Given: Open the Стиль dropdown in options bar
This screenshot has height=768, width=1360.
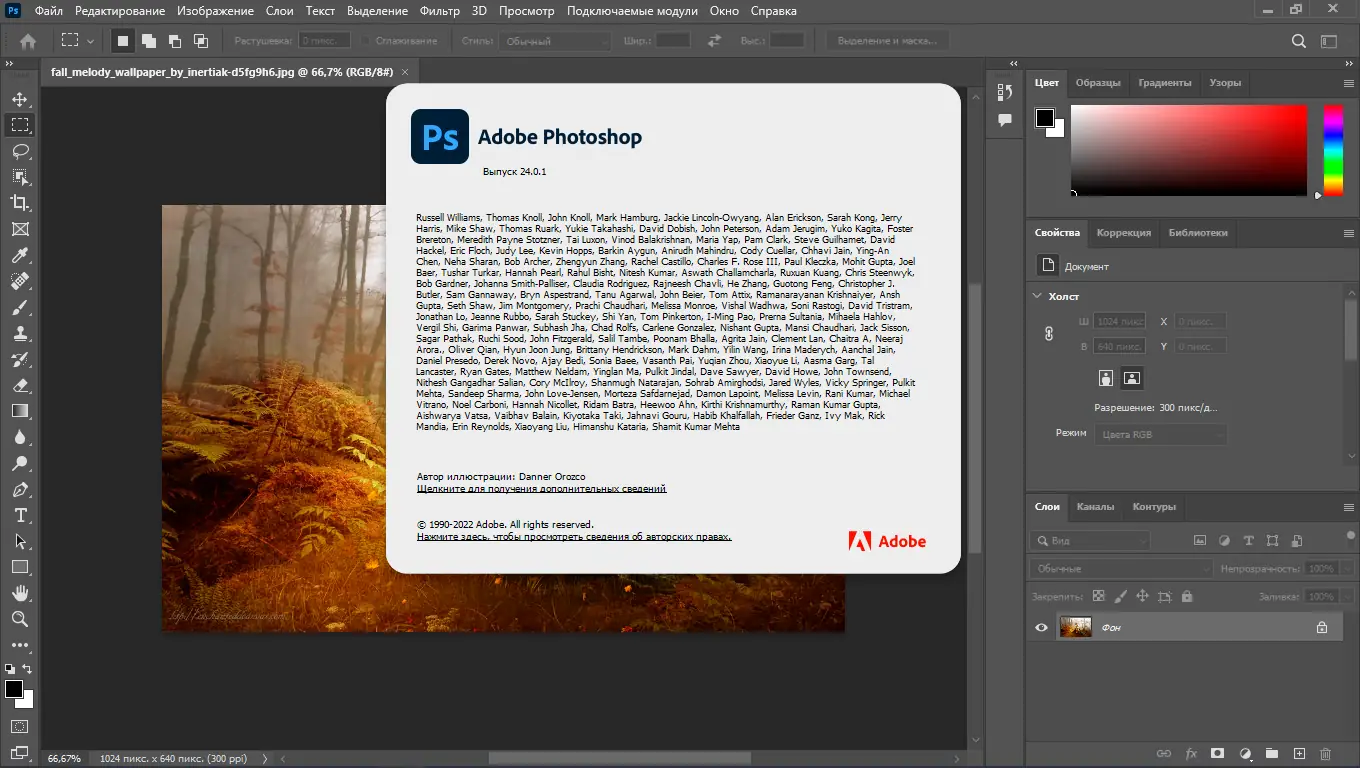Looking at the screenshot, I should coord(555,41).
